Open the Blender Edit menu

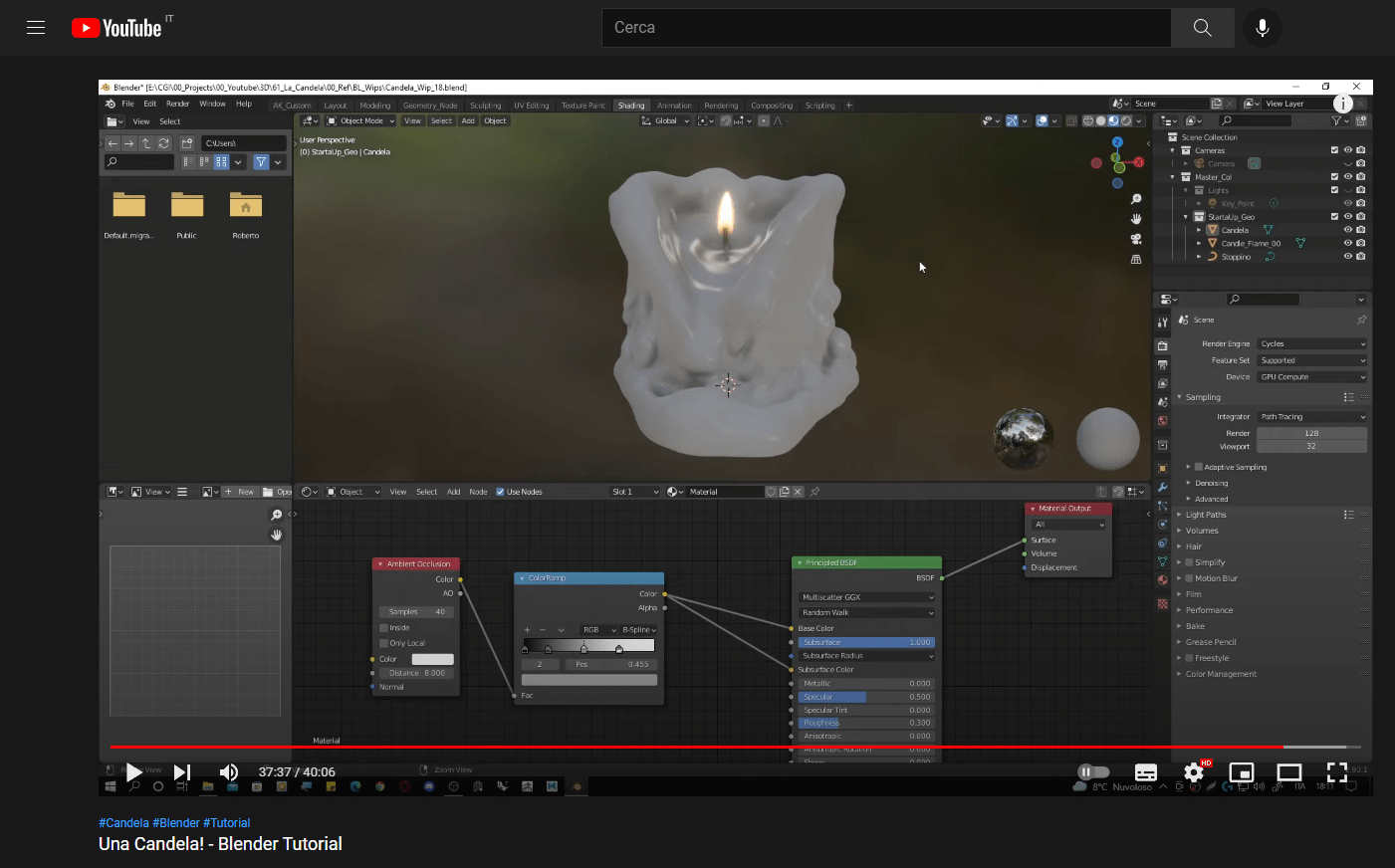[150, 104]
